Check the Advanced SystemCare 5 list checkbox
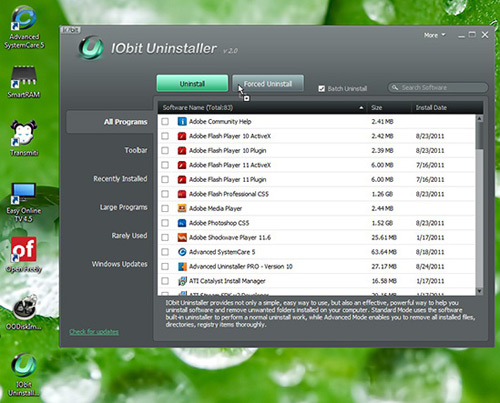Viewport: 500px width, 403px height. [x=165, y=252]
